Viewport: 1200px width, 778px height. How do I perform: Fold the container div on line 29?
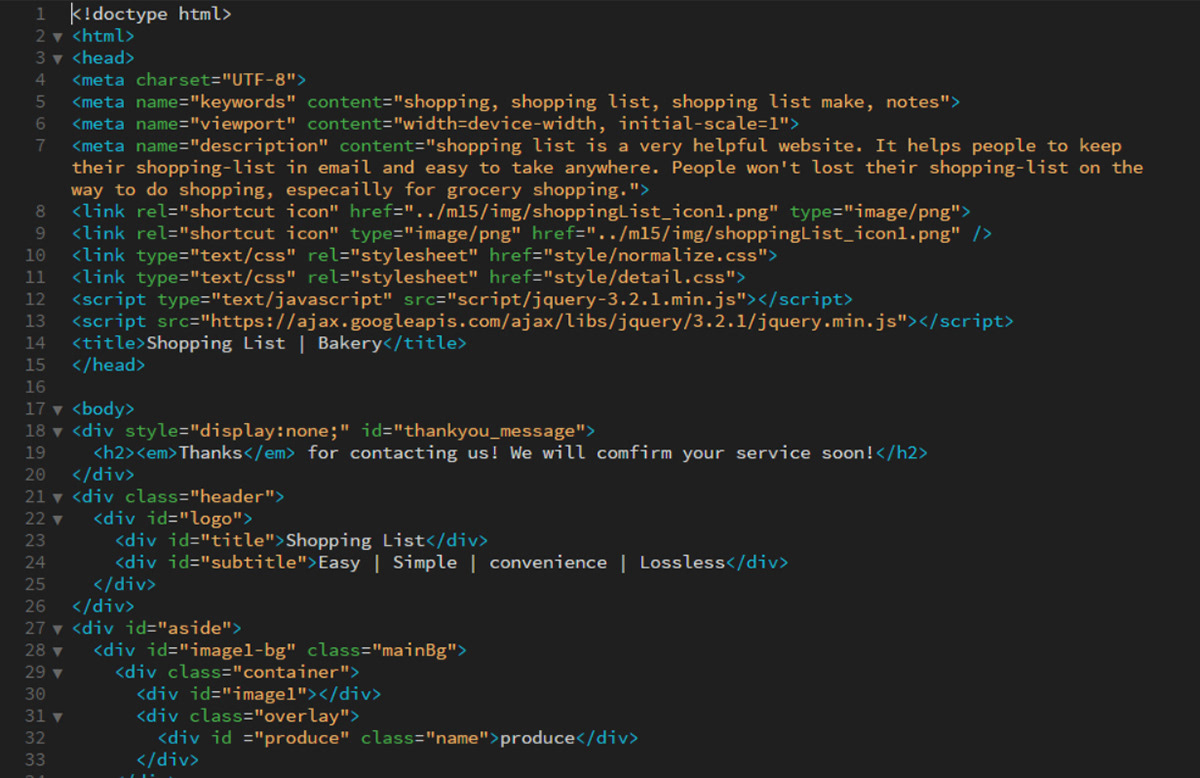pyautogui.click(x=58, y=673)
